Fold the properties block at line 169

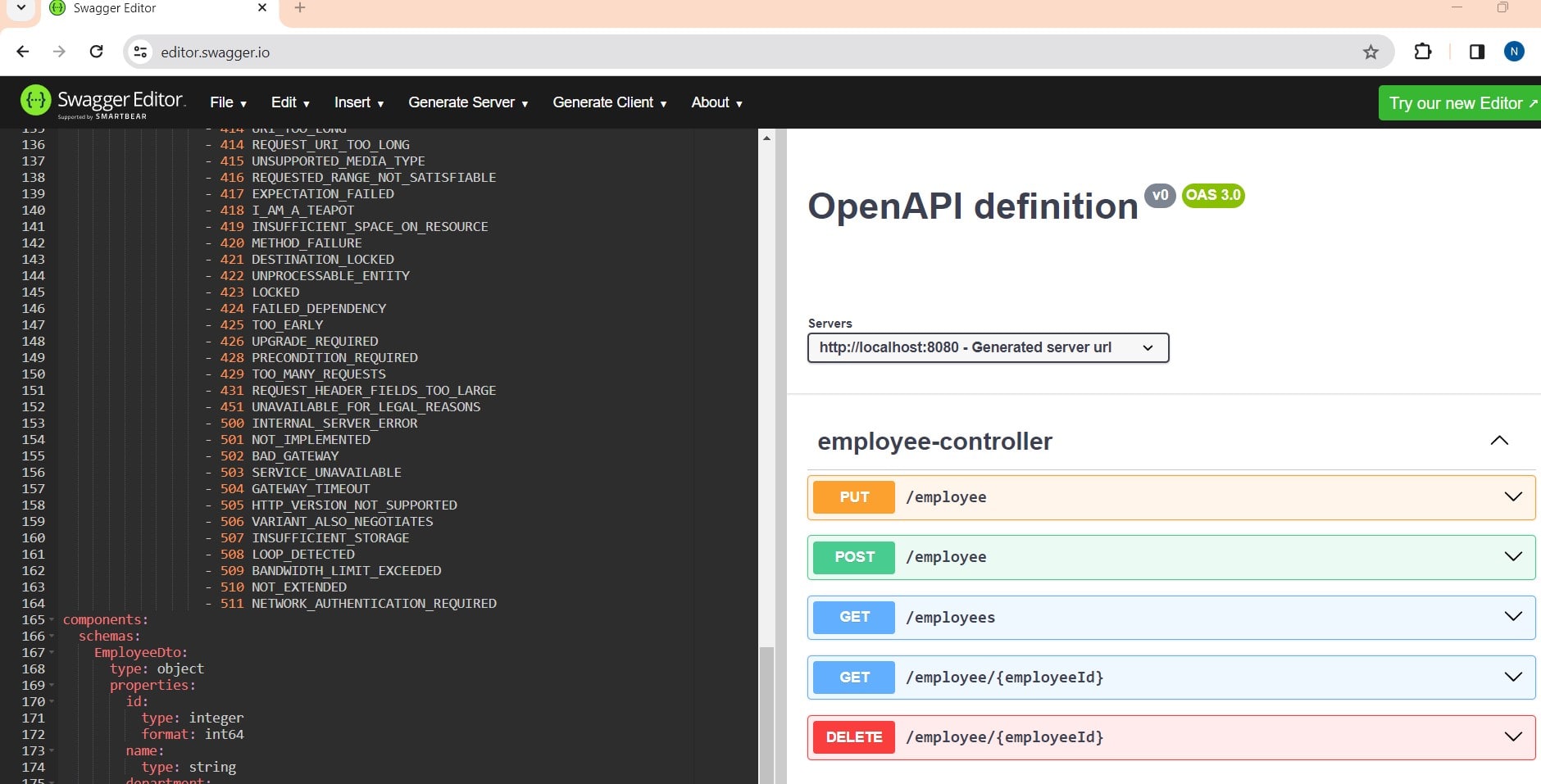(52, 685)
